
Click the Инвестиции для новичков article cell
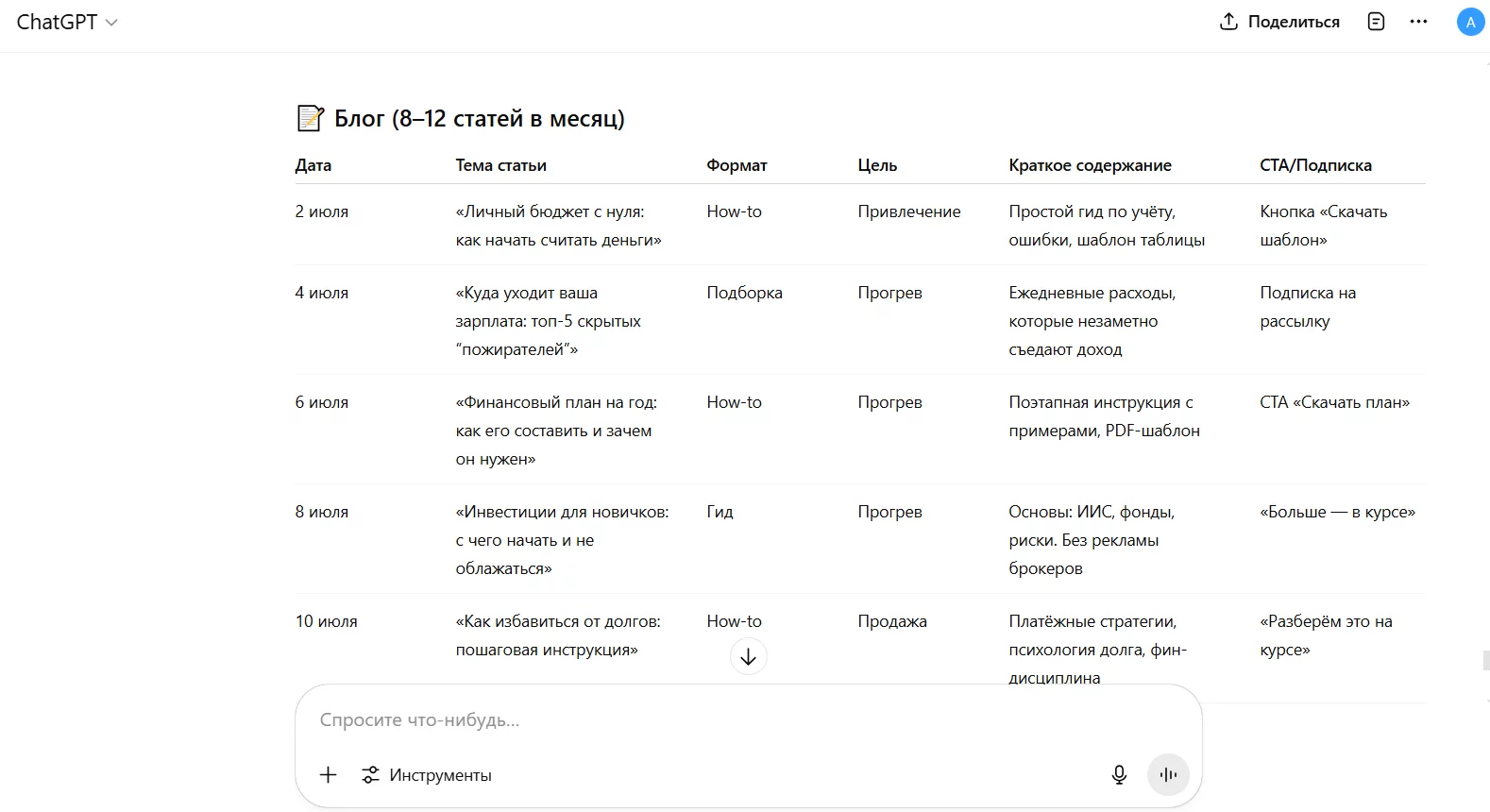coord(562,540)
